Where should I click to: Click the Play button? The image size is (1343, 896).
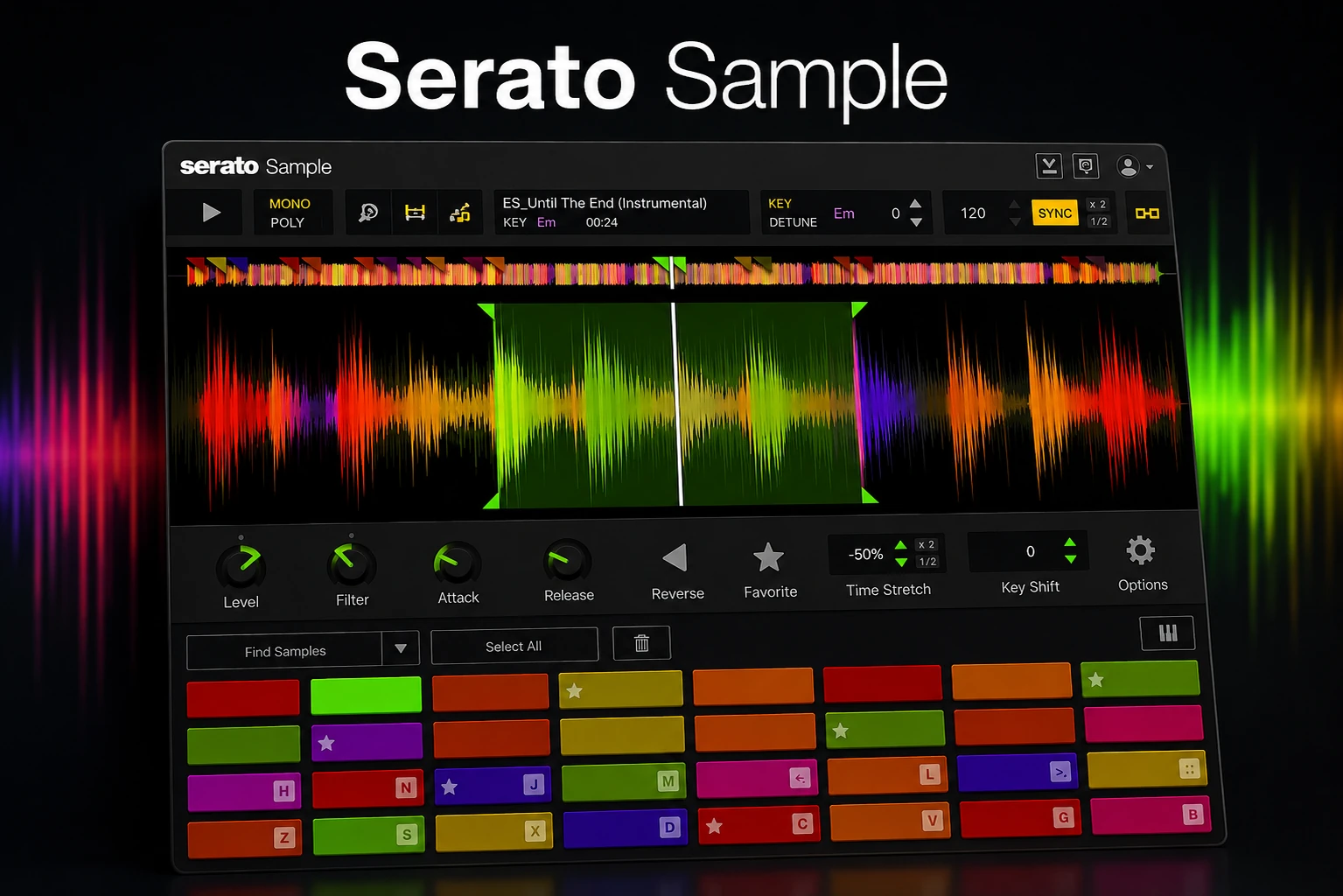pos(211,213)
